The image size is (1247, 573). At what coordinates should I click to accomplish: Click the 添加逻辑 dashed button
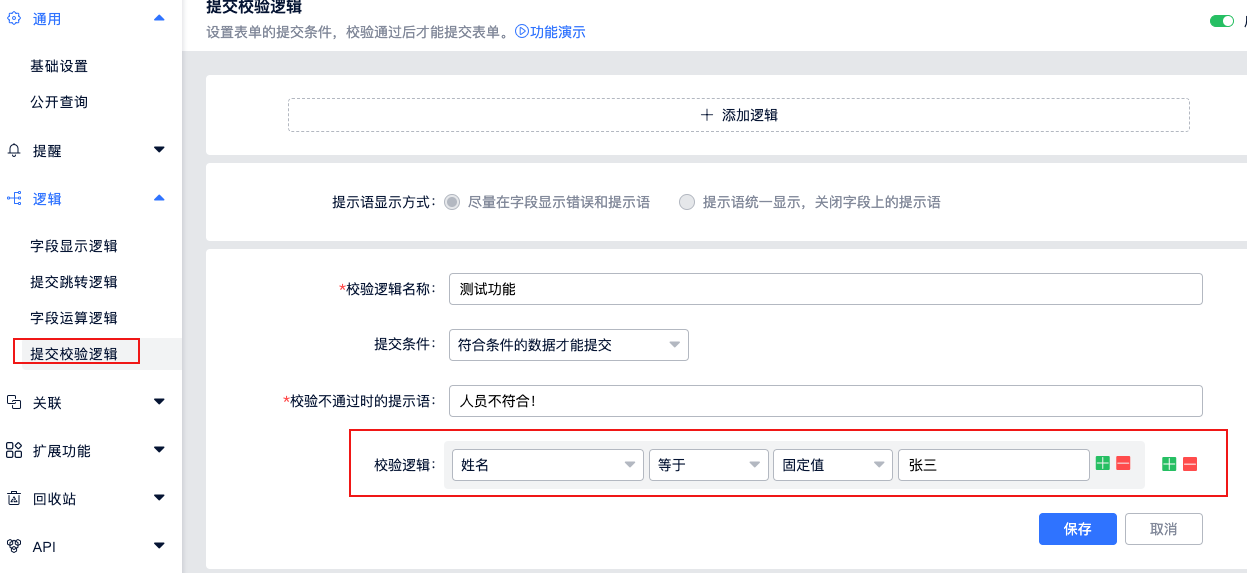point(739,115)
